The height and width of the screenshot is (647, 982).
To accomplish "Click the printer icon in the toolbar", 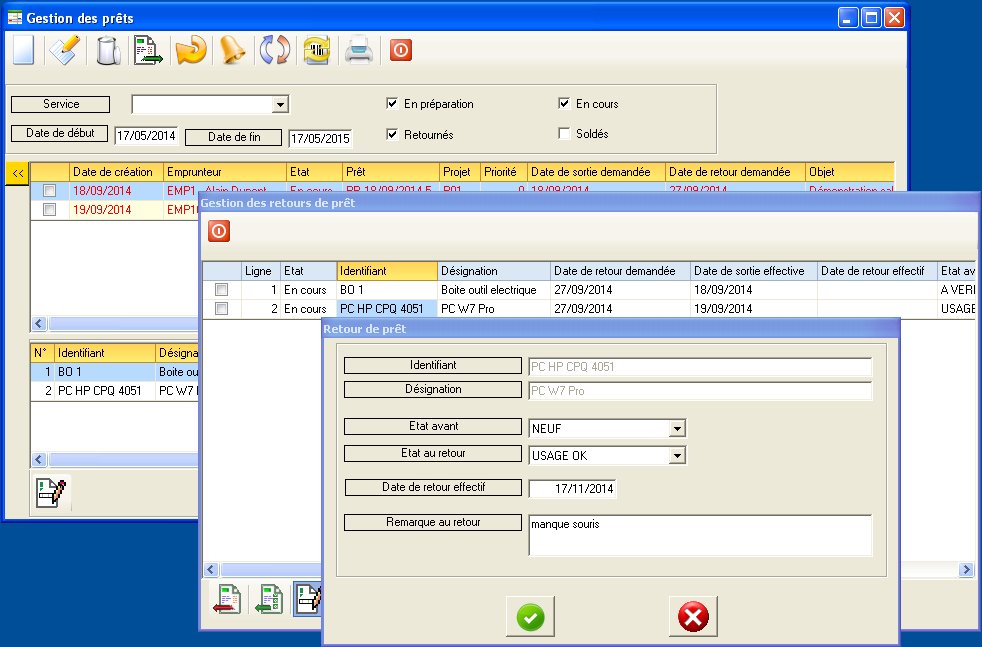I will tap(359, 50).
